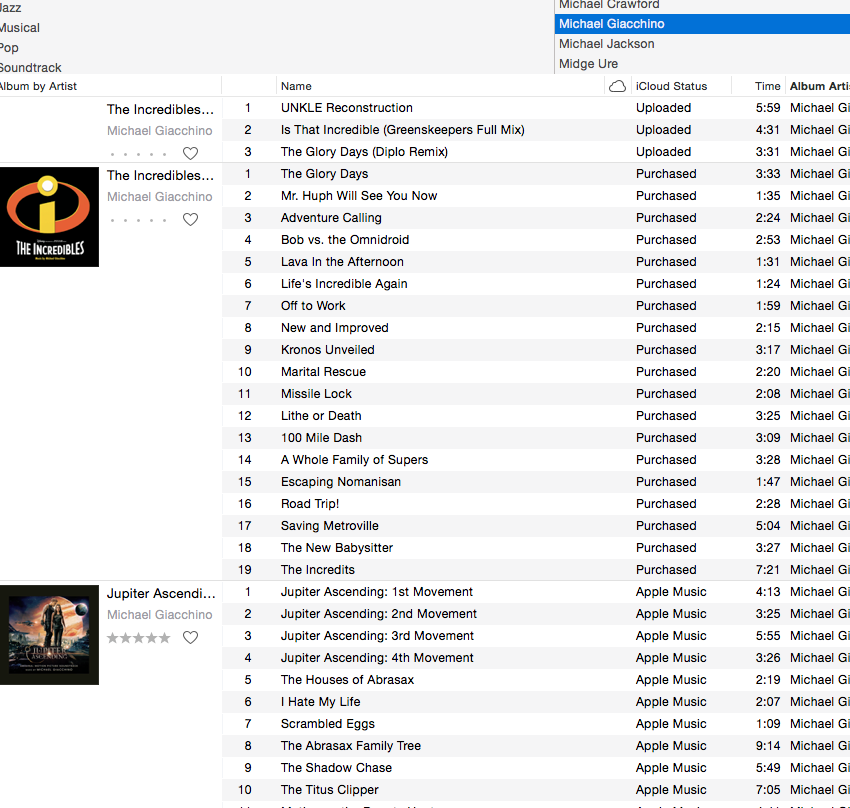Image resolution: width=850 pixels, height=808 pixels.
Task: Toggle the heart on the Incredibles soundtrack with artwork
Action: [190, 219]
